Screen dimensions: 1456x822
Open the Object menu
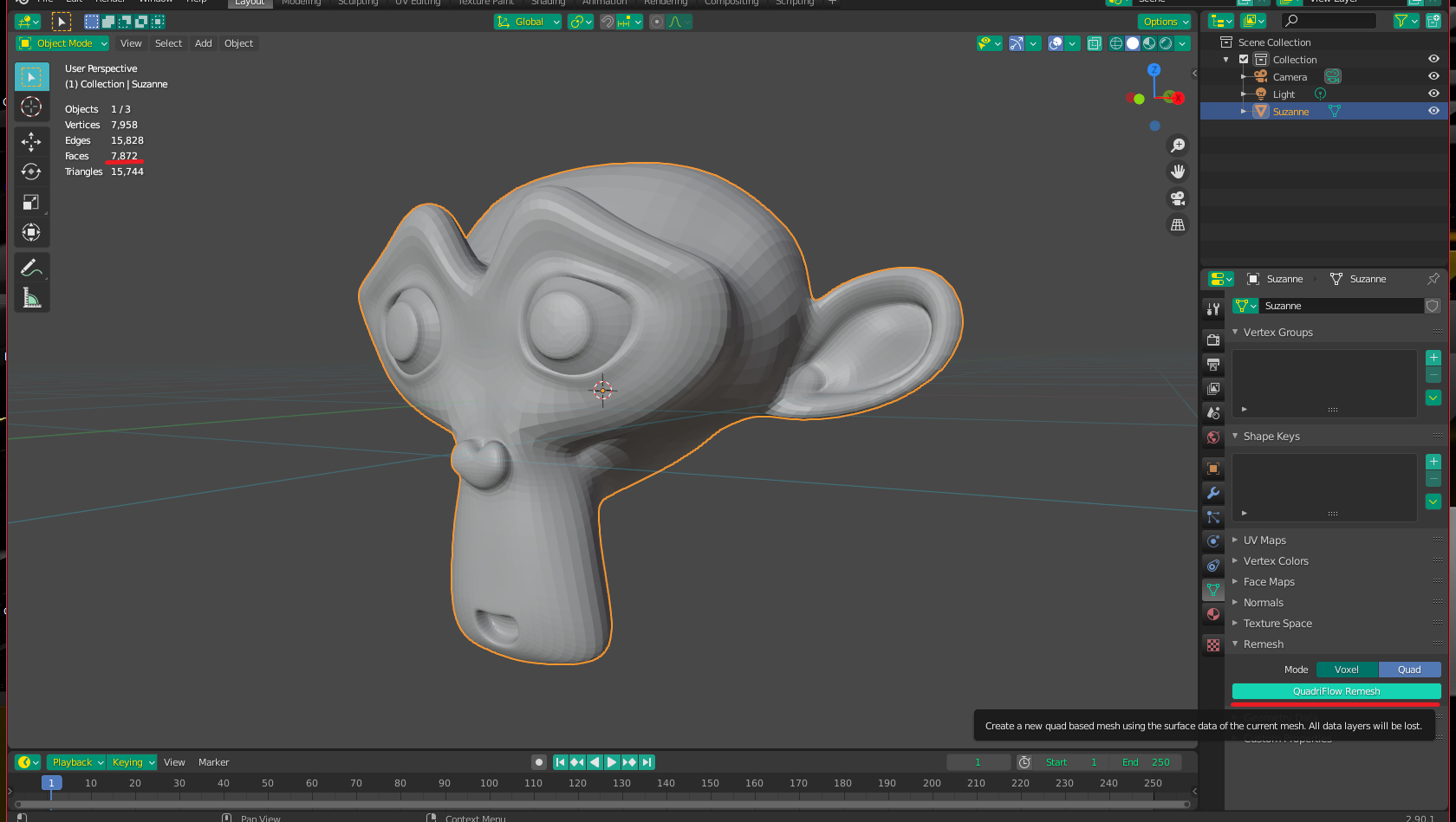[238, 43]
